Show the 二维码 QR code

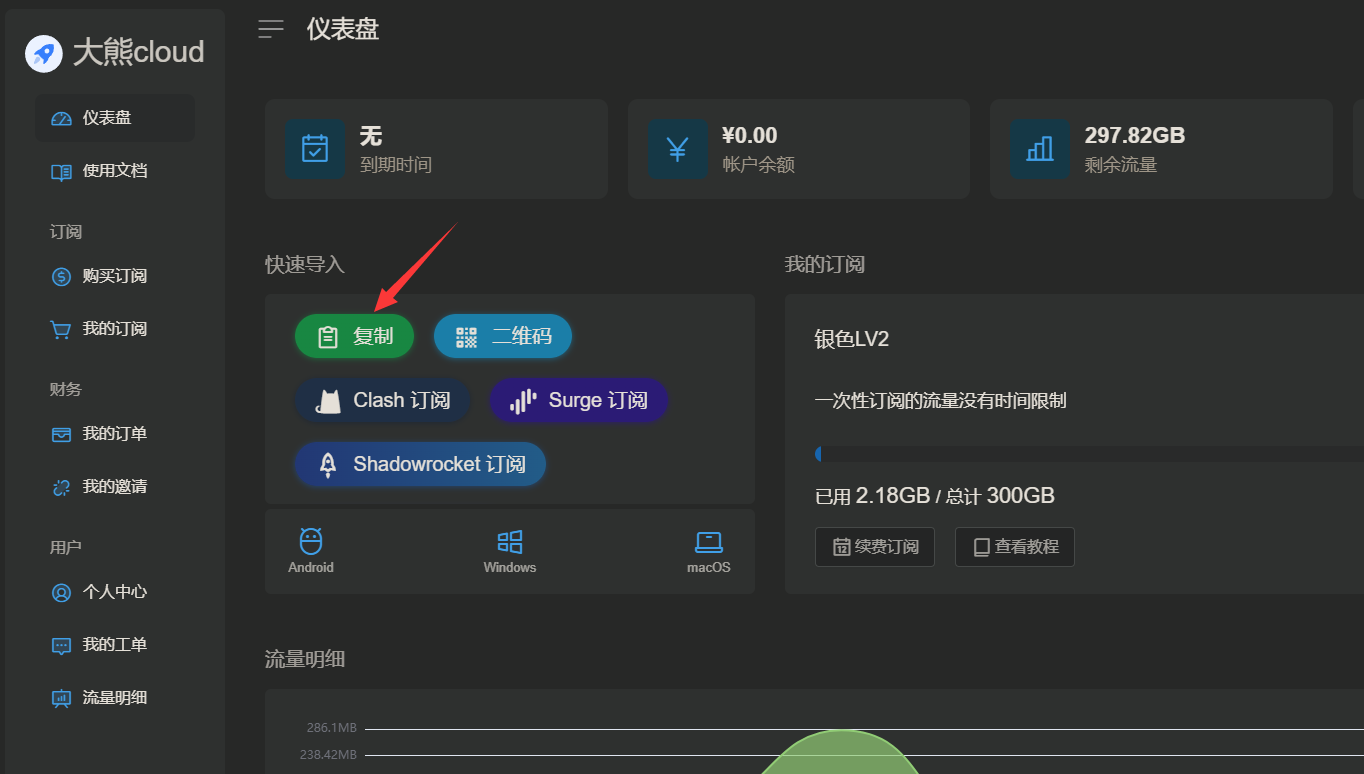point(502,337)
